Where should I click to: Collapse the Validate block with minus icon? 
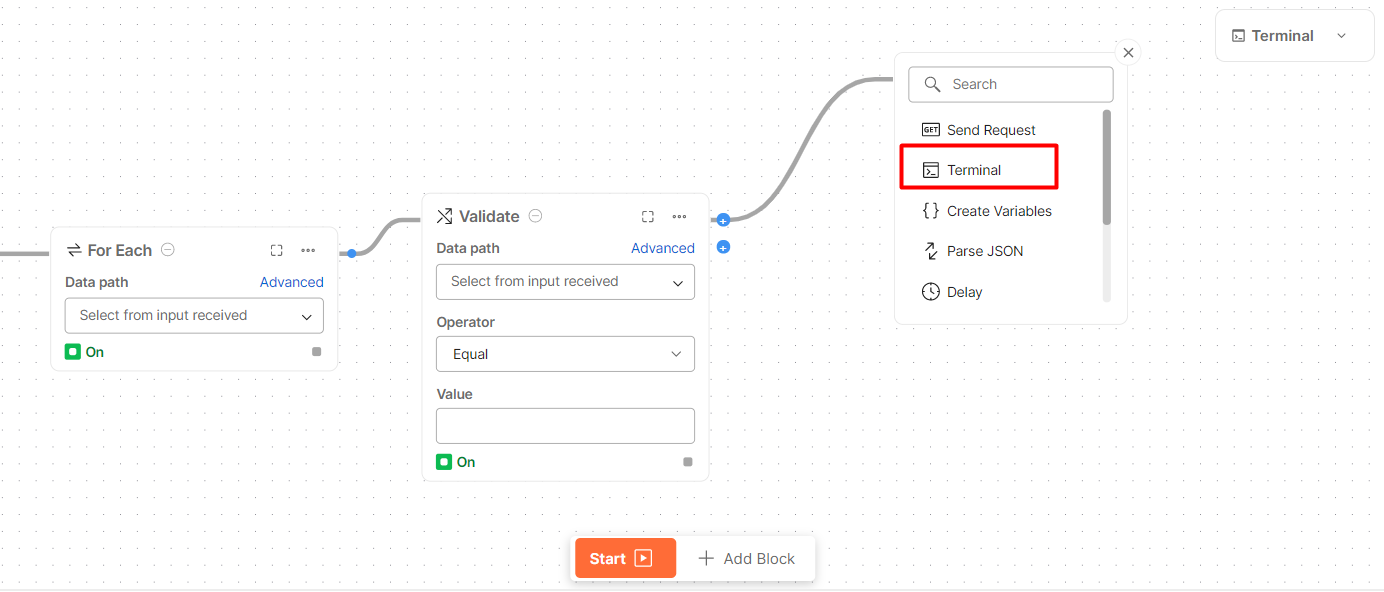pos(536,216)
